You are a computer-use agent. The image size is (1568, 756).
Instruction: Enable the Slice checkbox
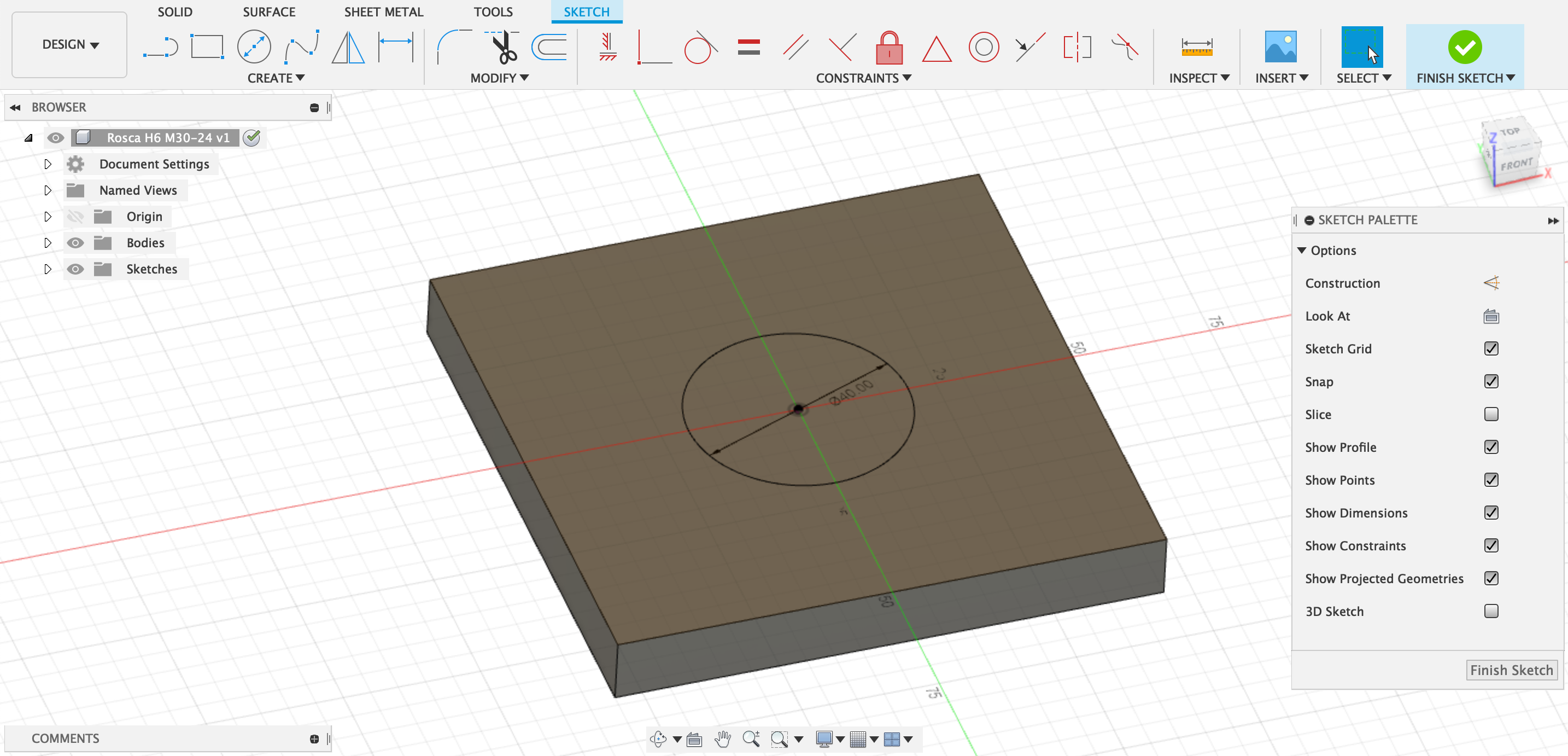(1491, 414)
